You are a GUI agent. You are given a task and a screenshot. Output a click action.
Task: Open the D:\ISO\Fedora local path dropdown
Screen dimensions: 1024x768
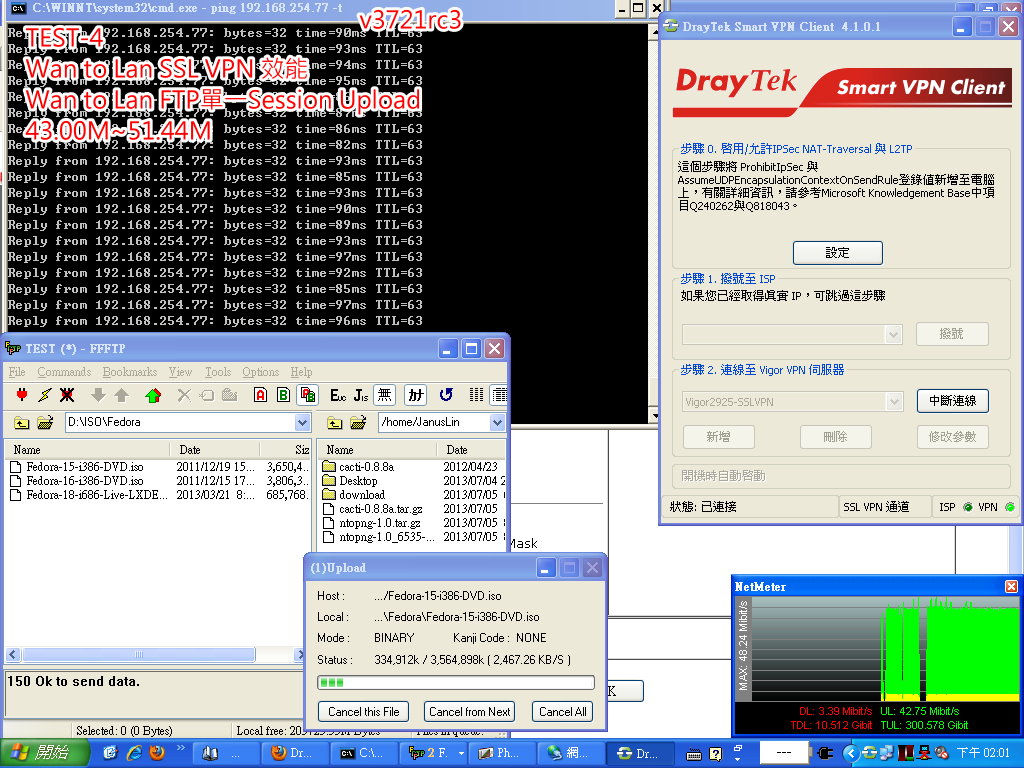[302, 423]
